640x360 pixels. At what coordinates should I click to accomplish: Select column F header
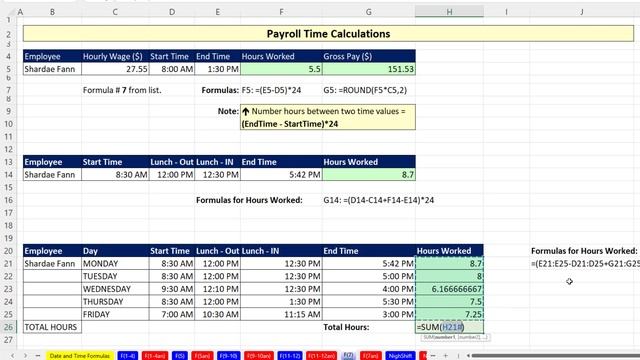coord(281,12)
